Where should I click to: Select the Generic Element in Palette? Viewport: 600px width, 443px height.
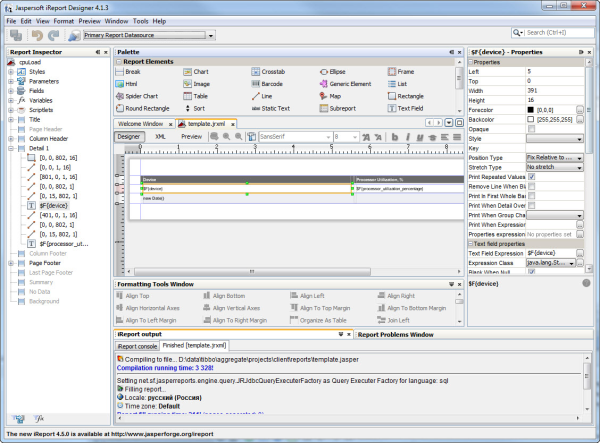346,84
